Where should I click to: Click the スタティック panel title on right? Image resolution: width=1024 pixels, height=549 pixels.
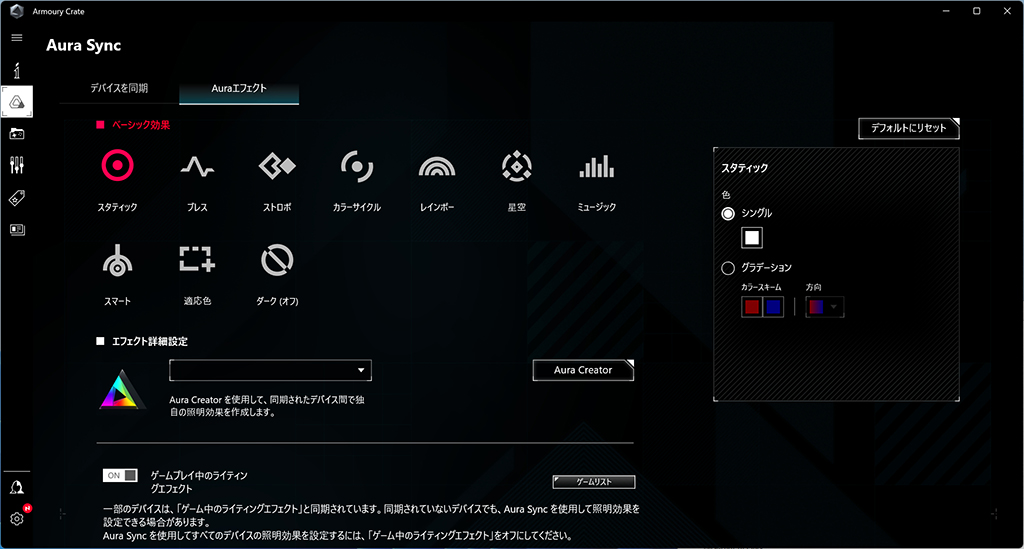pos(744,168)
